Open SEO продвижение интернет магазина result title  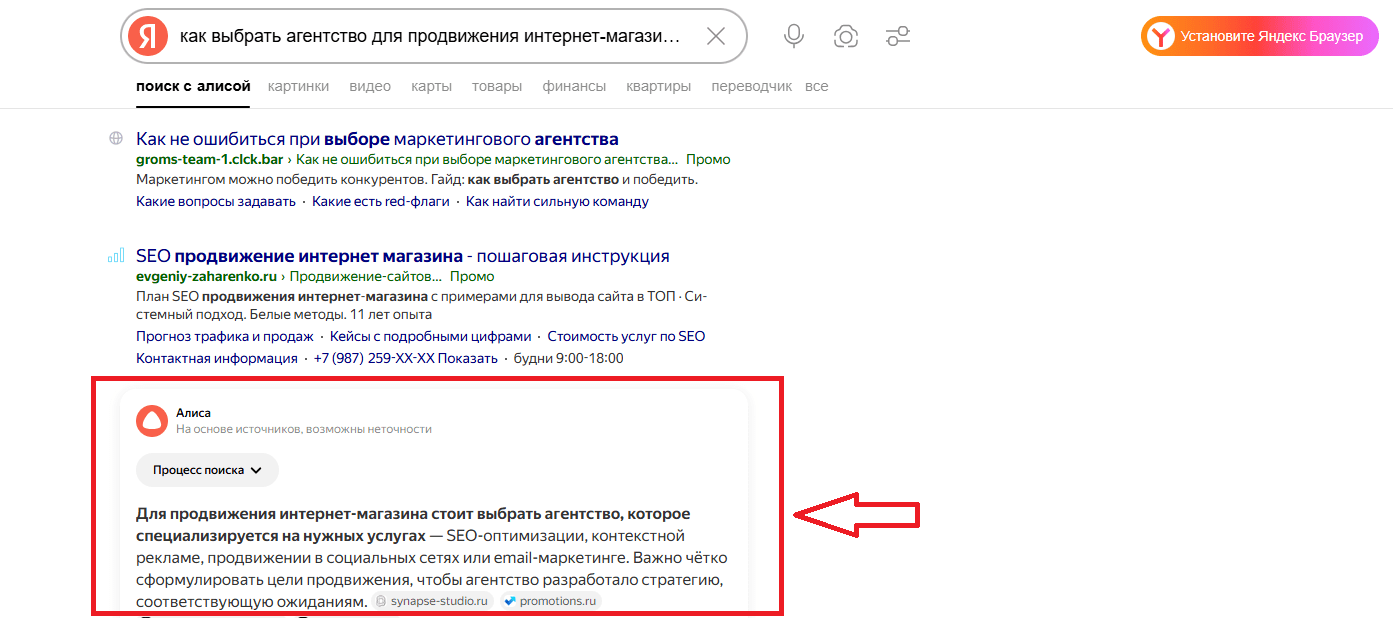403,256
